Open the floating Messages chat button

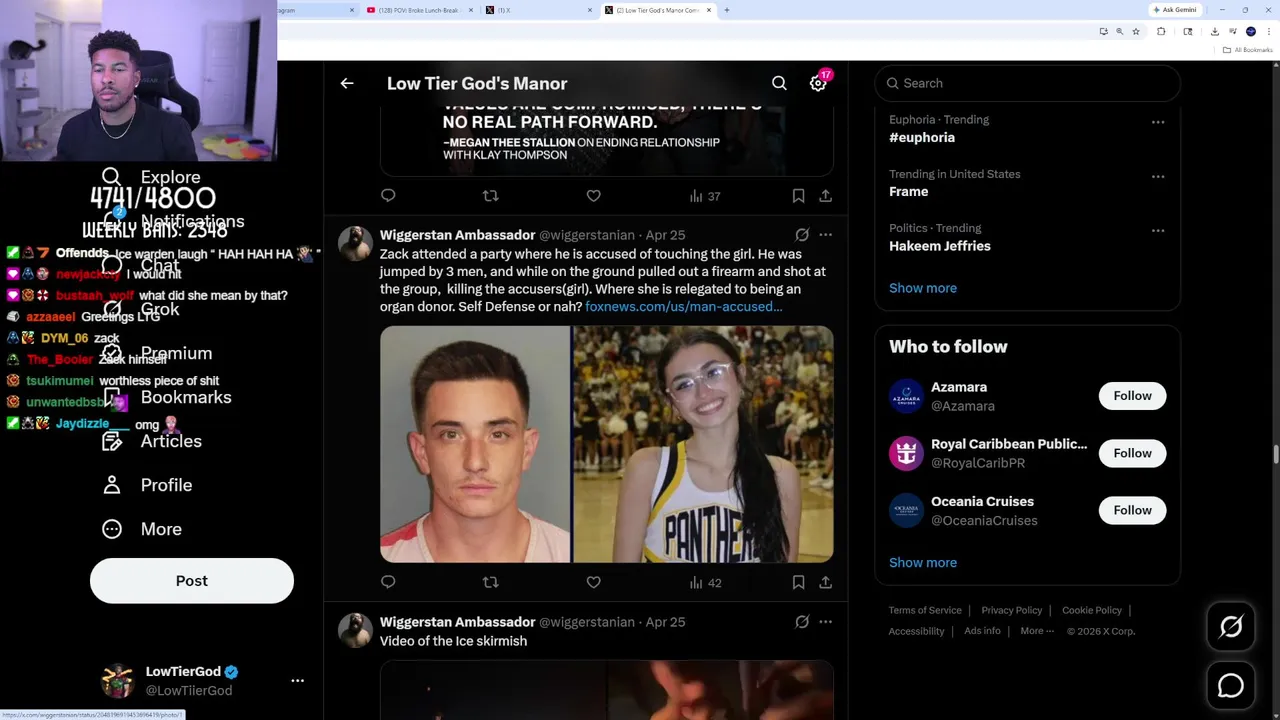pos(1231,685)
